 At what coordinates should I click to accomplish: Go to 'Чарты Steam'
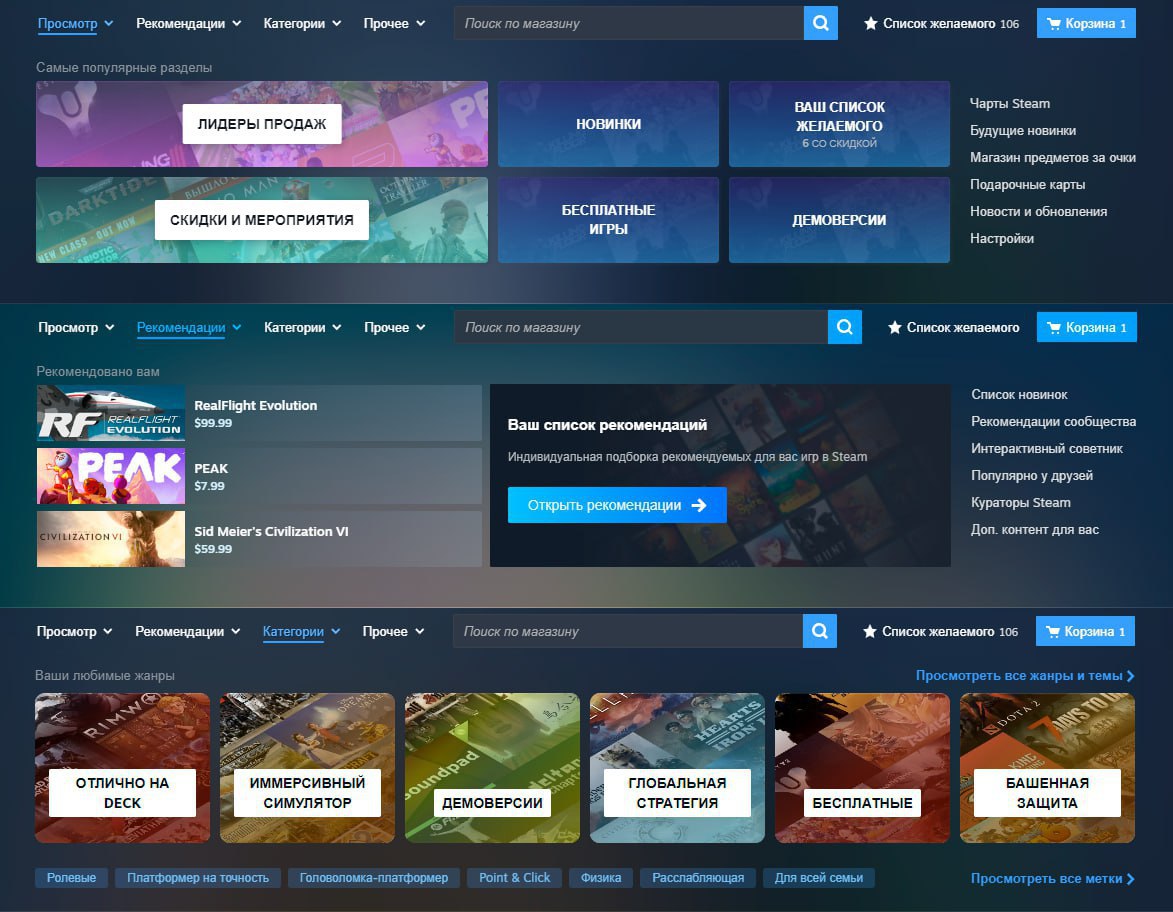point(1010,103)
